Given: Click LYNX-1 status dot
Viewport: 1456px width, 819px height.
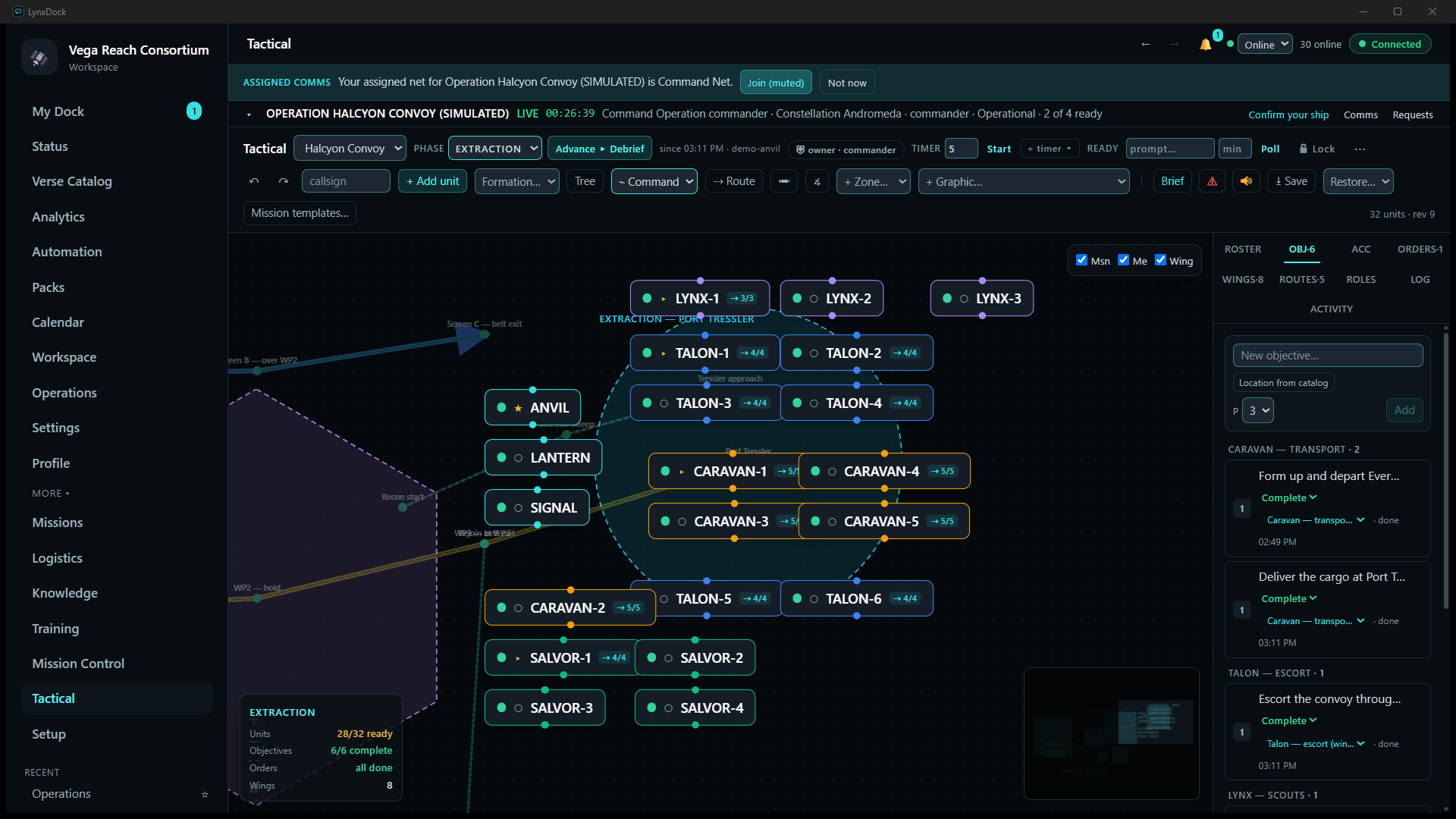Looking at the screenshot, I should pos(647,298).
